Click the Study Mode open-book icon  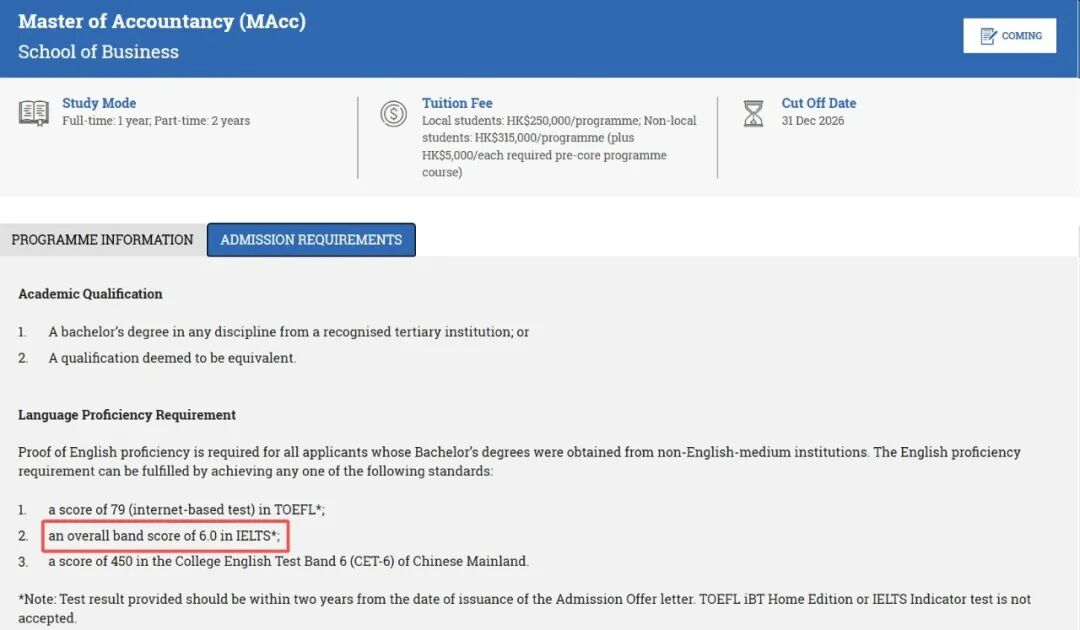pos(34,113)
